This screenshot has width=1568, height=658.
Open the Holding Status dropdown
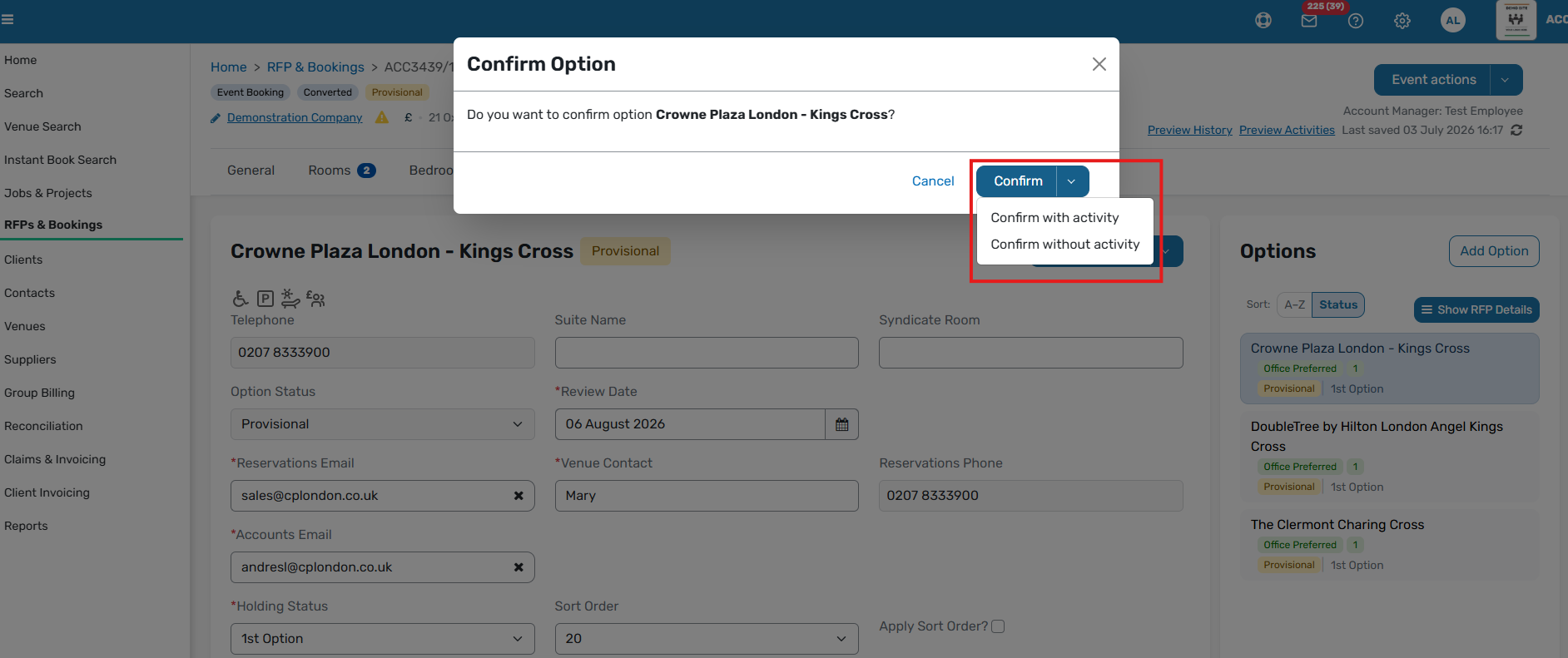tap(382, 639)
